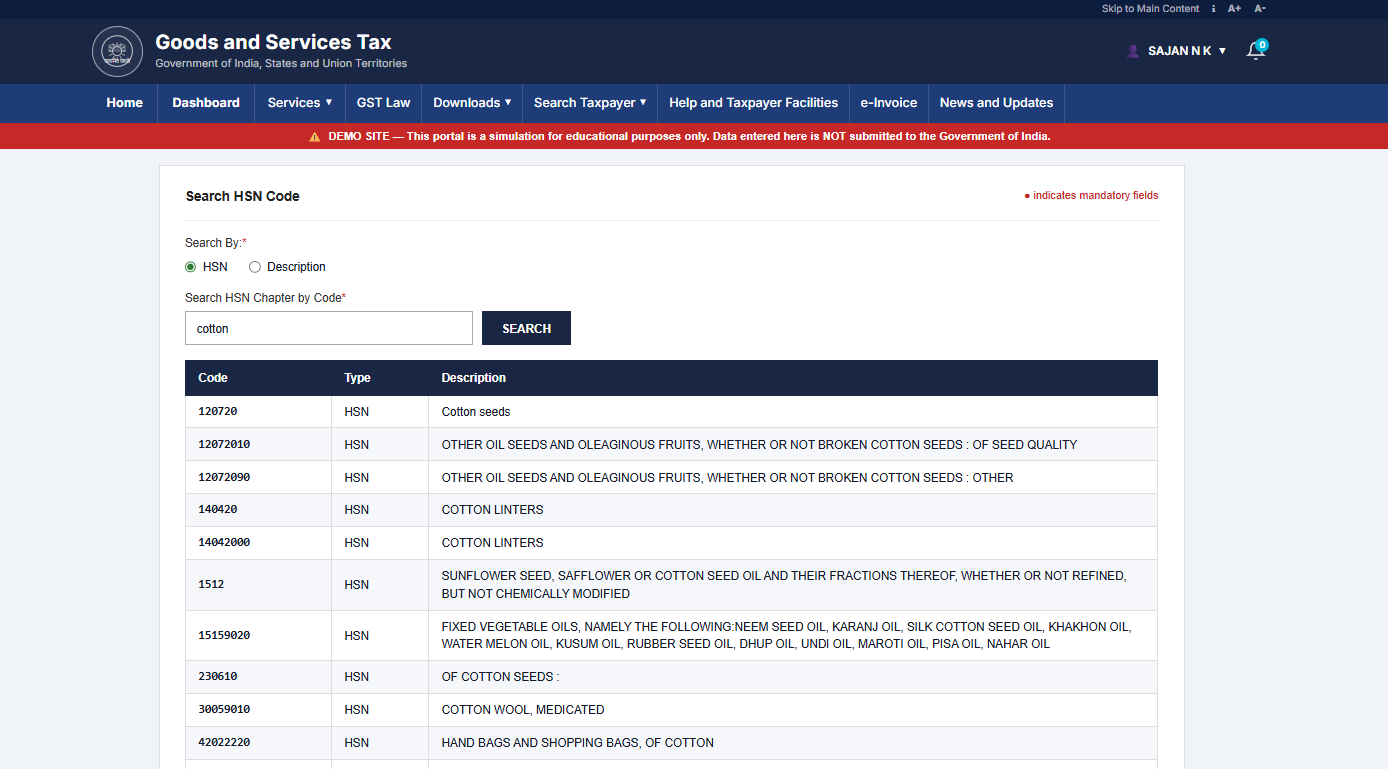Expand the Downloads menu dropdown
Screen dimensions: 1388x769
pyautogui.click(x=472, y=103)
